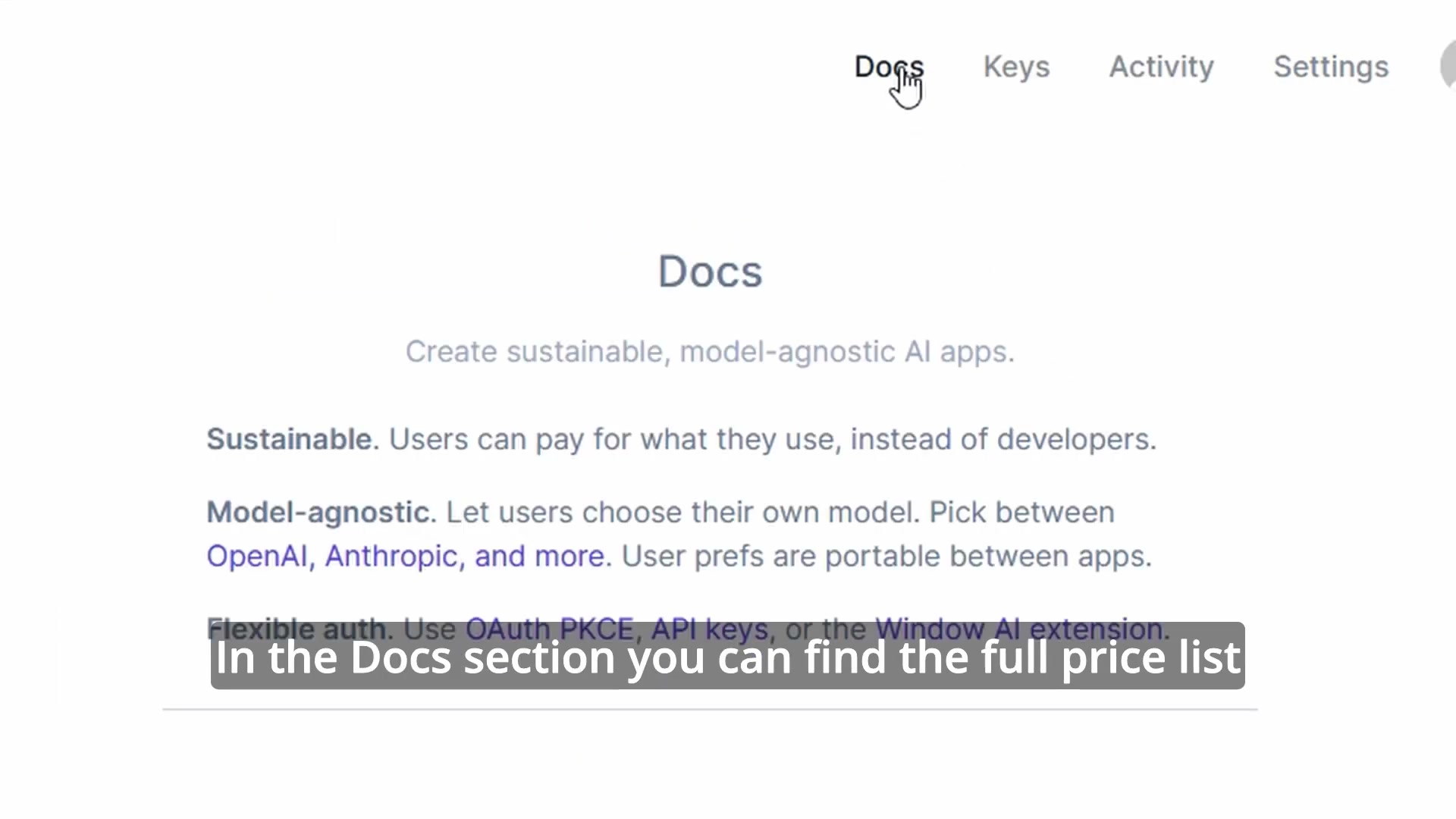Open the OAuth PKCE link
The height and width of the screenshot is (819, 1456).
tap(549, 629)
